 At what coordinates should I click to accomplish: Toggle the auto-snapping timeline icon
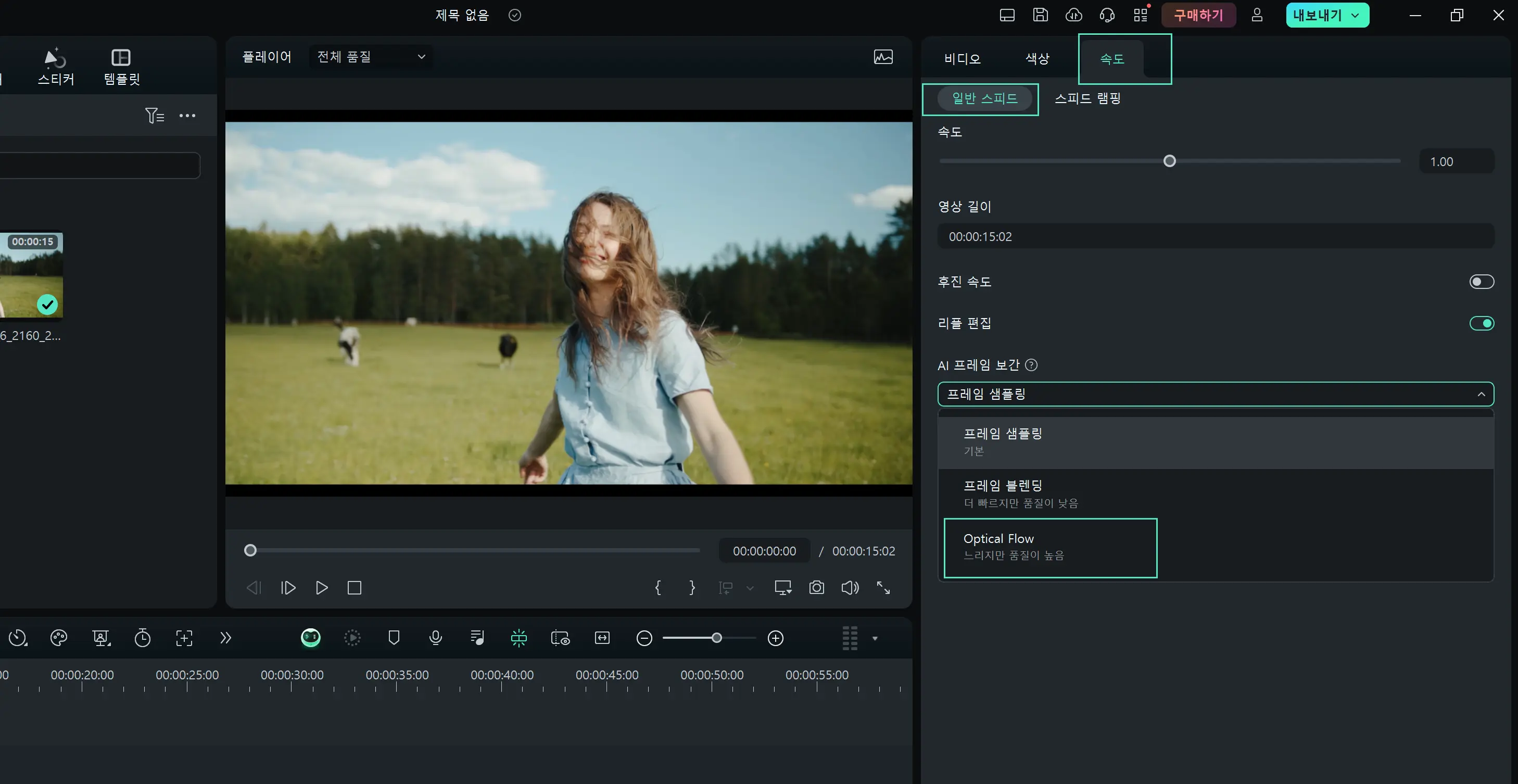coord(518,638)
